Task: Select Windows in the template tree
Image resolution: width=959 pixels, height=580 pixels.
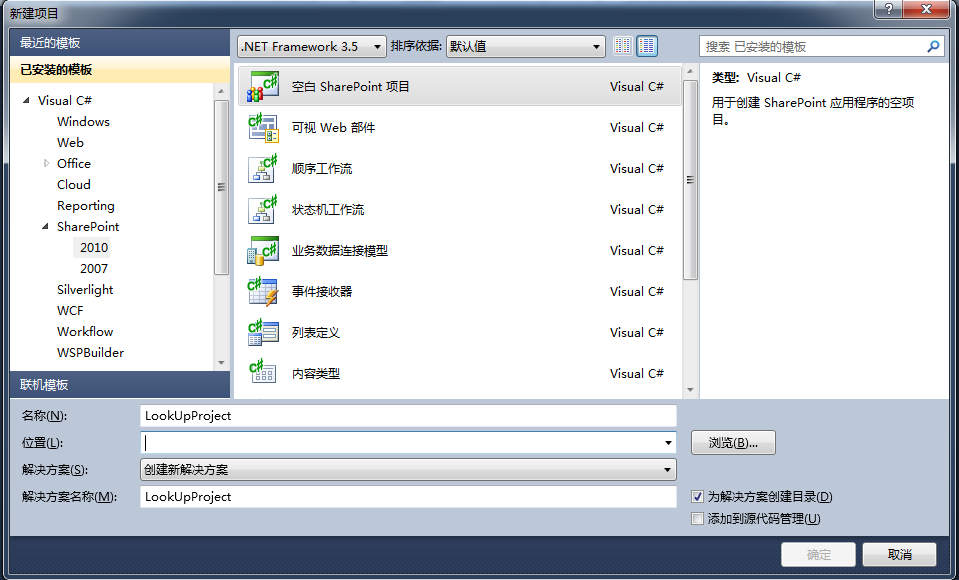Action: (83, 122)
